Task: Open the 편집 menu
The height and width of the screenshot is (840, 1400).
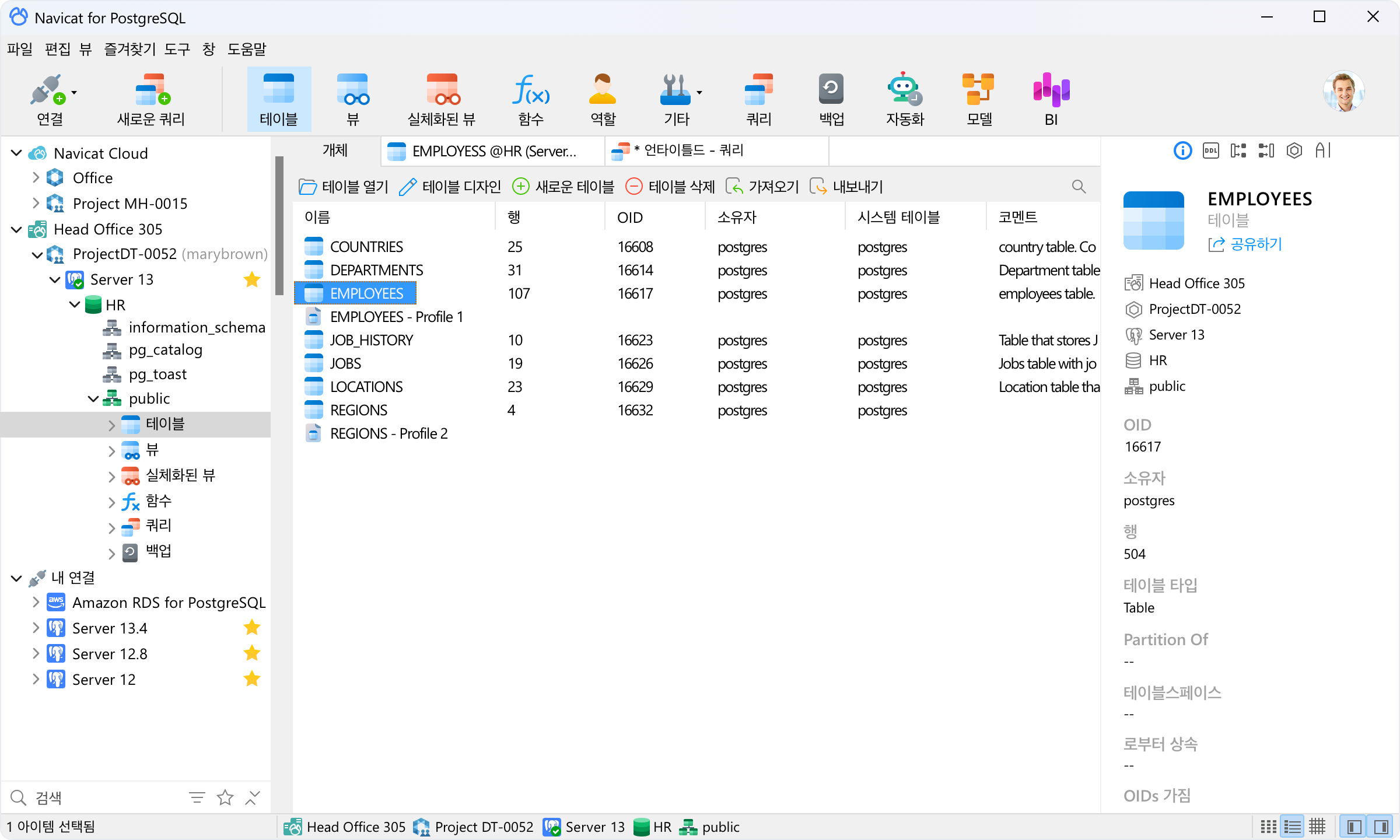Action: coord(58,49)
